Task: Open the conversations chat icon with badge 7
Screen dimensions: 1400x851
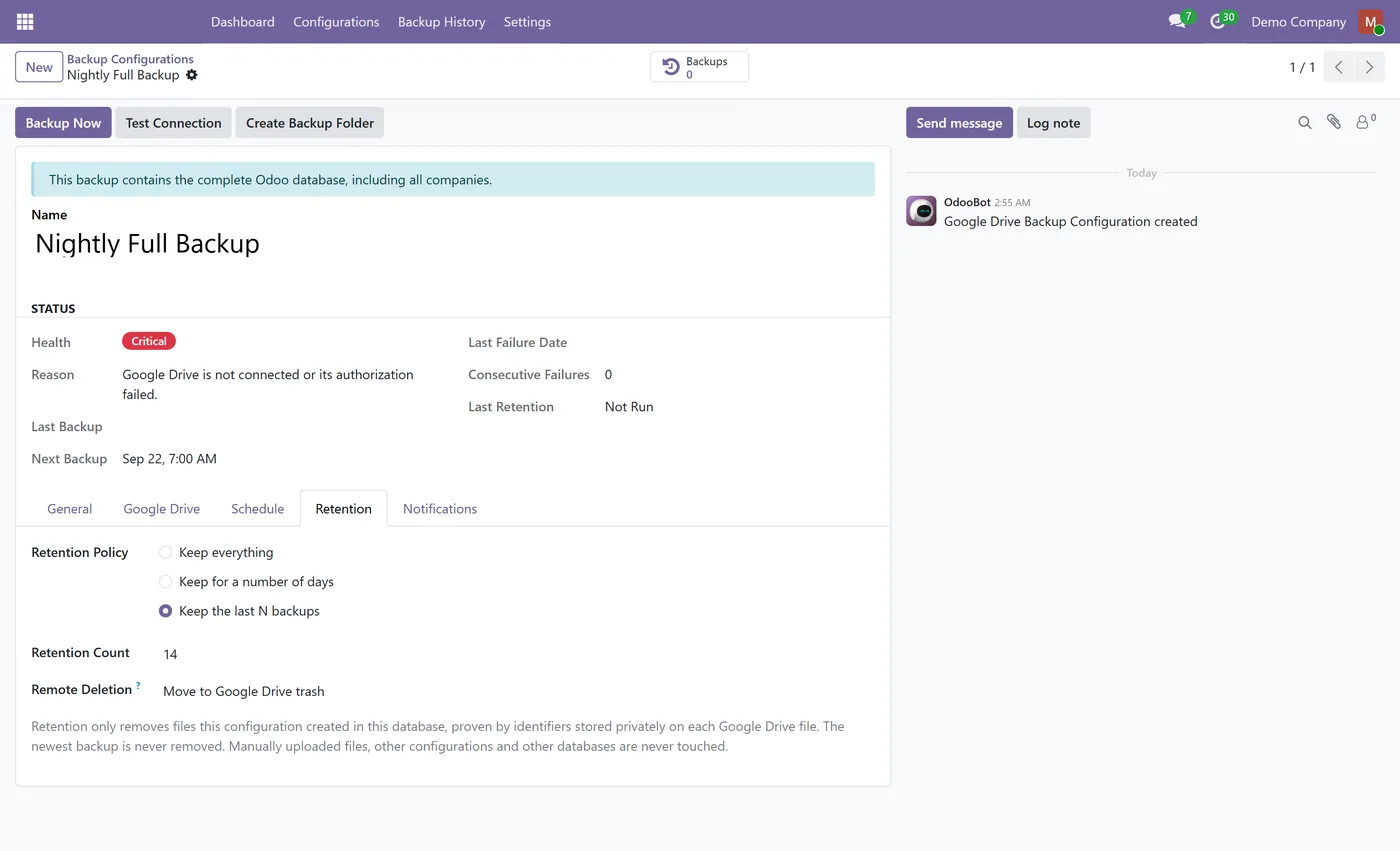Action: click(x=1177, y=21)
